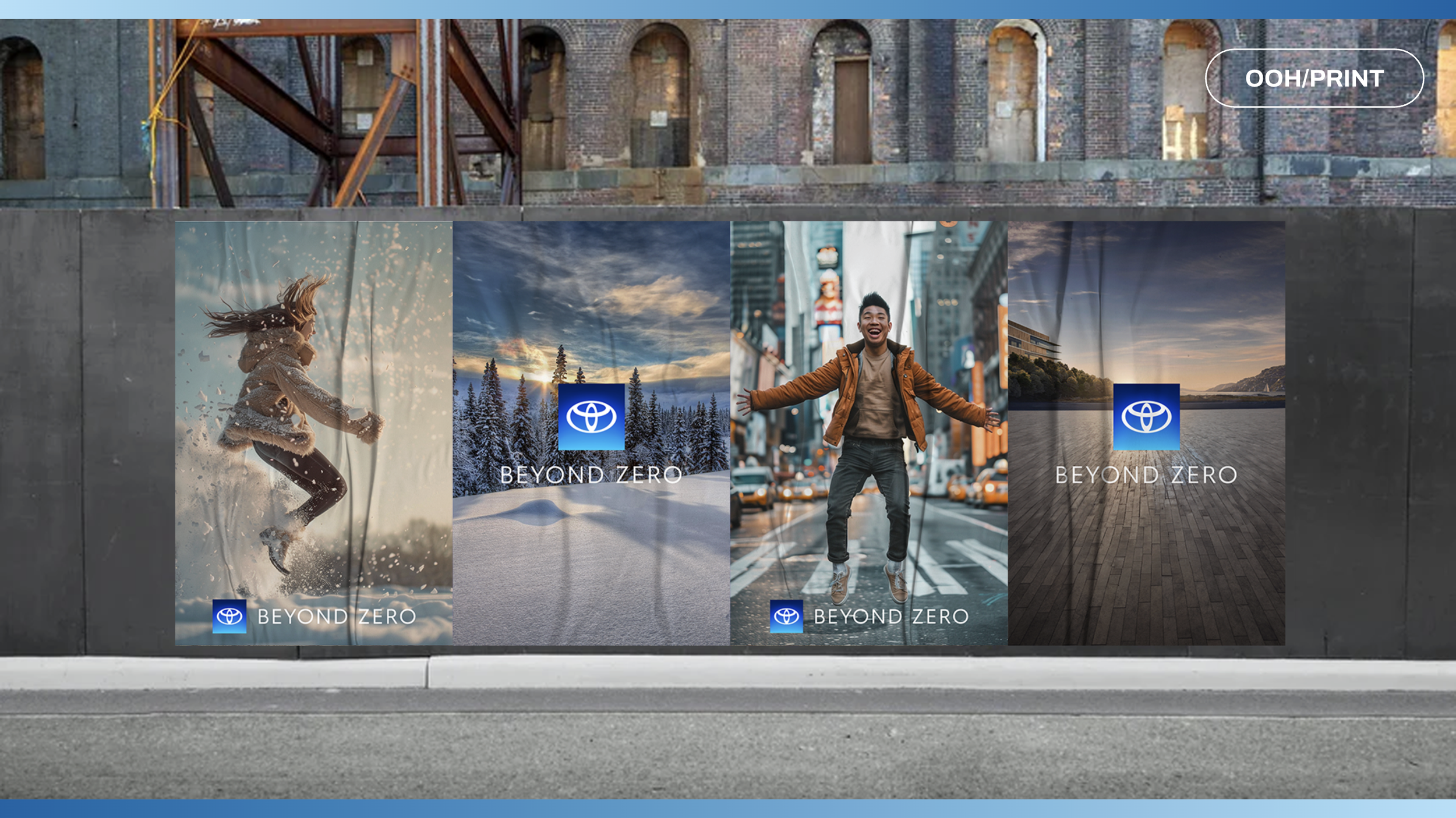Click the Toyota logo on the snowy forest poster

591,417
